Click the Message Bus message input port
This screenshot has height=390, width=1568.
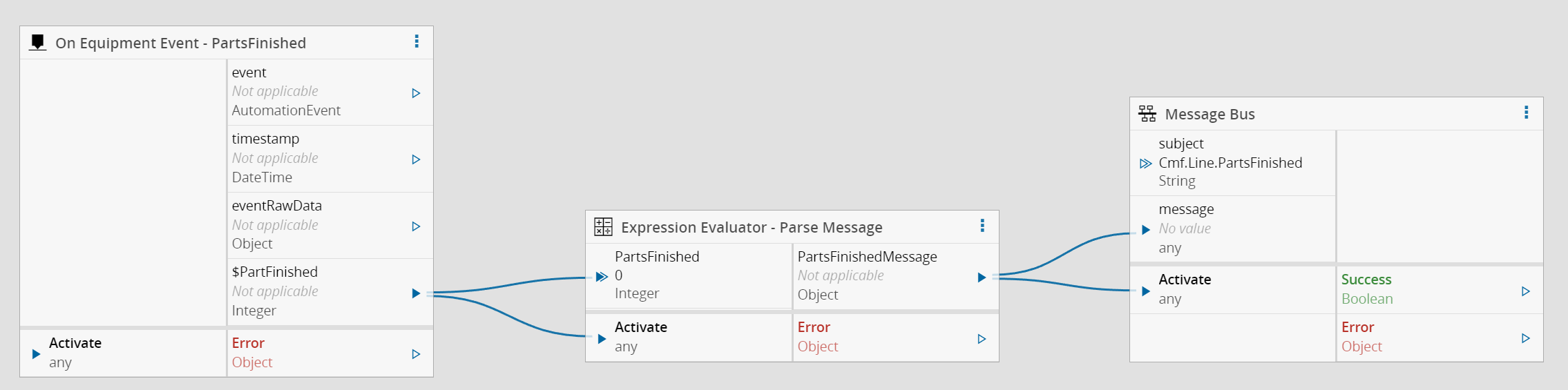[x=1146, y=230]
